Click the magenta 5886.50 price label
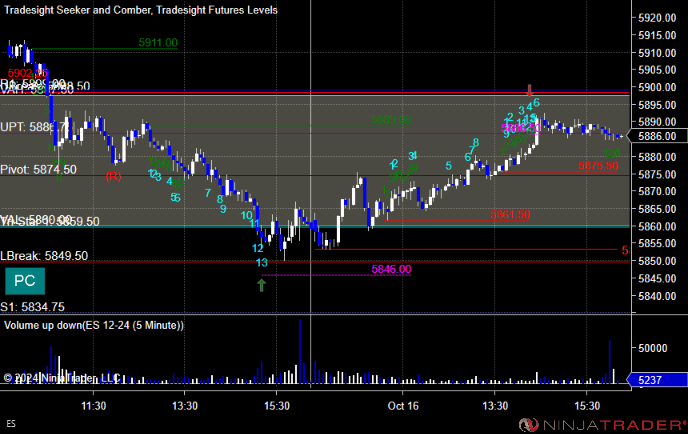 [521, 128]
